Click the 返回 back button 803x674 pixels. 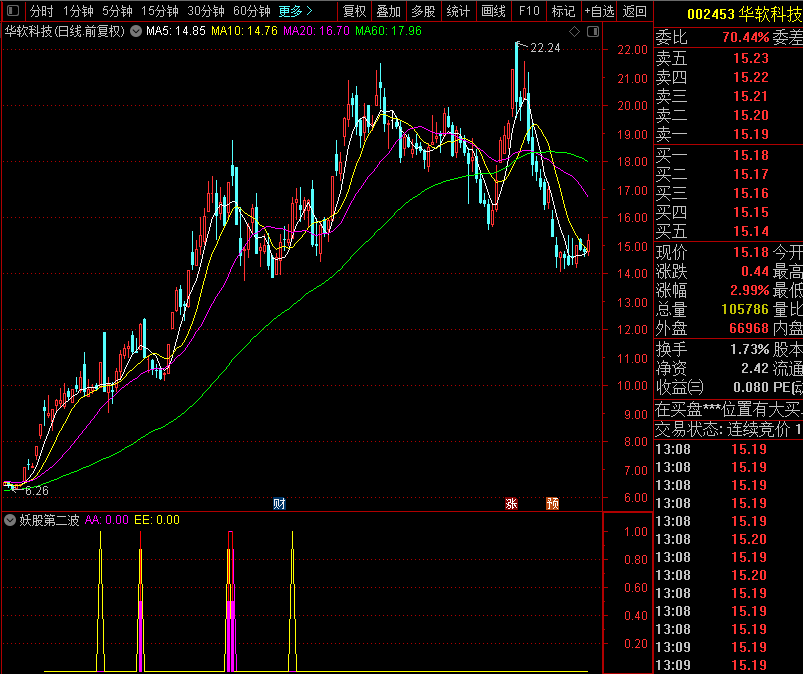(x=635, y=12)
